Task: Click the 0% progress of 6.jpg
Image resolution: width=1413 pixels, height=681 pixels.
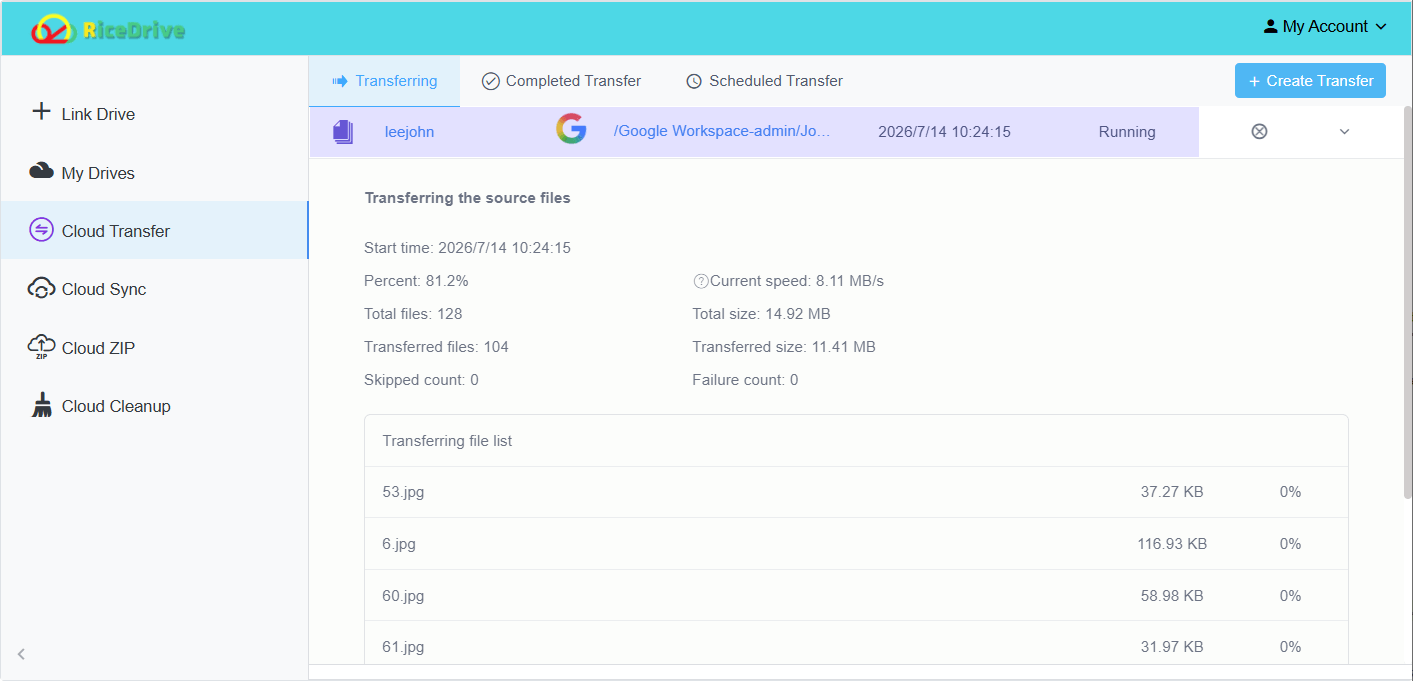Action: [1290, 544]
